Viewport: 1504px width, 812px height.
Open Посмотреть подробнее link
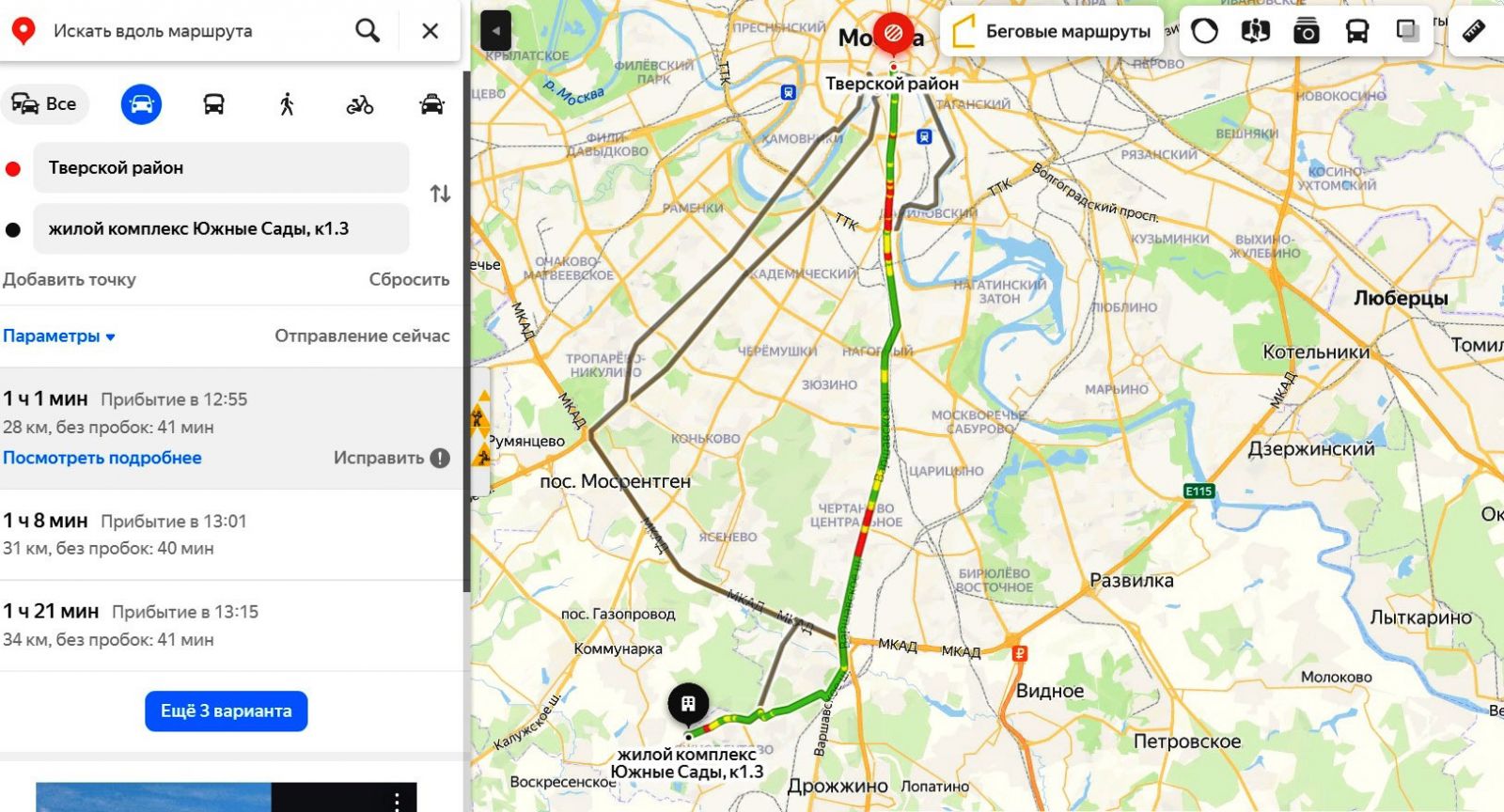(x=102, y=458)
